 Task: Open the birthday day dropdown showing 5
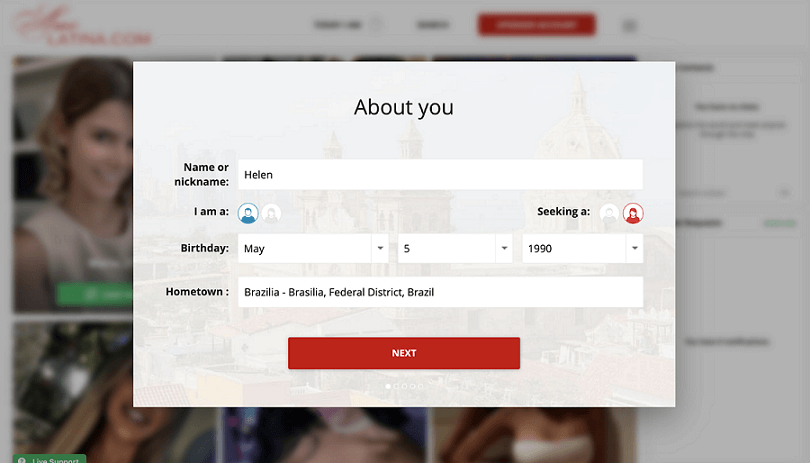(x=455, y=249)
